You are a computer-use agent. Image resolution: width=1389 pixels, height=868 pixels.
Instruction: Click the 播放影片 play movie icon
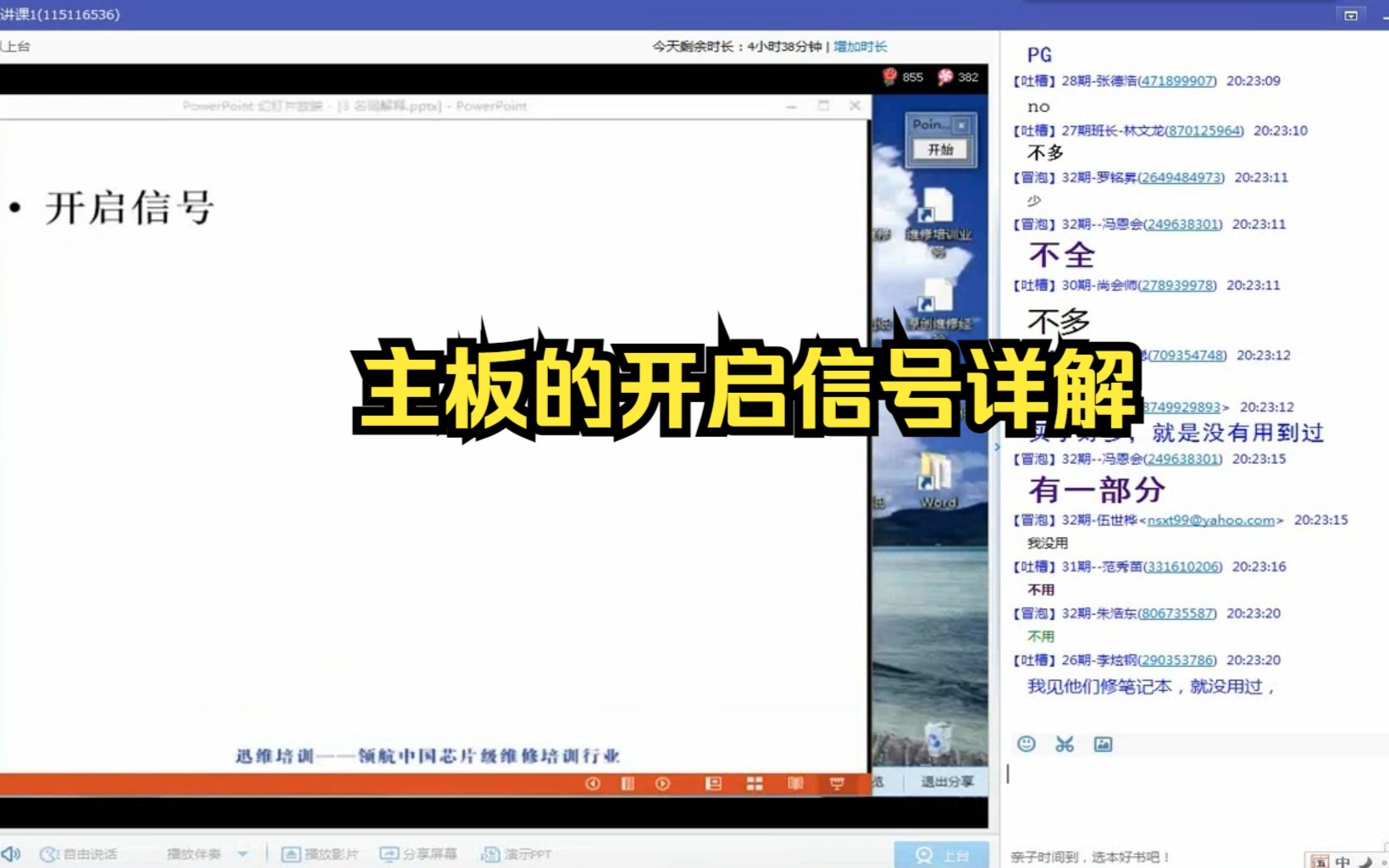tap(292, 854)
